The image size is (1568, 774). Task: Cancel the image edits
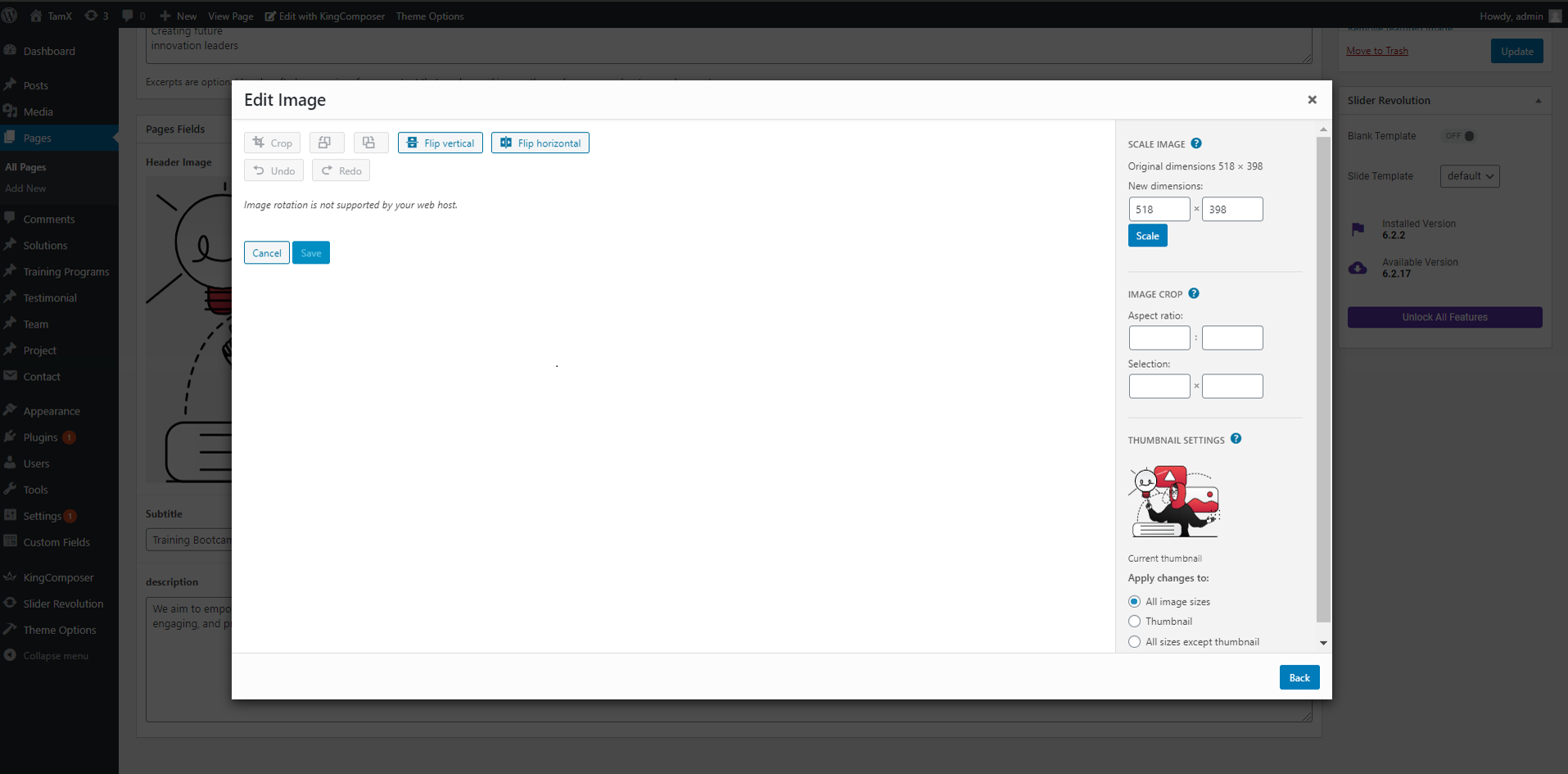(266, 252)
